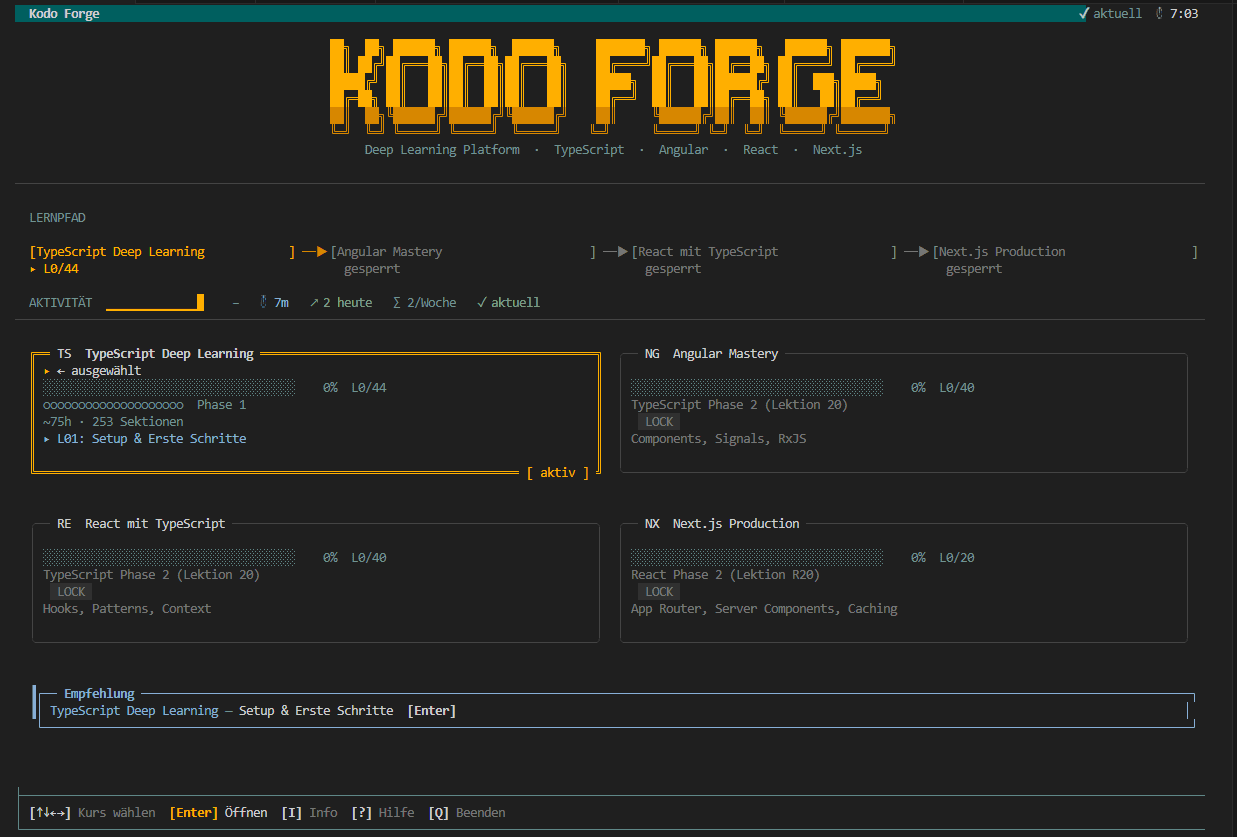Viewport: 1237px width, 837px height.
Task: Click 'React Phase 2 (Lektion R20)' requirement
Action: [x=725, y=575]
